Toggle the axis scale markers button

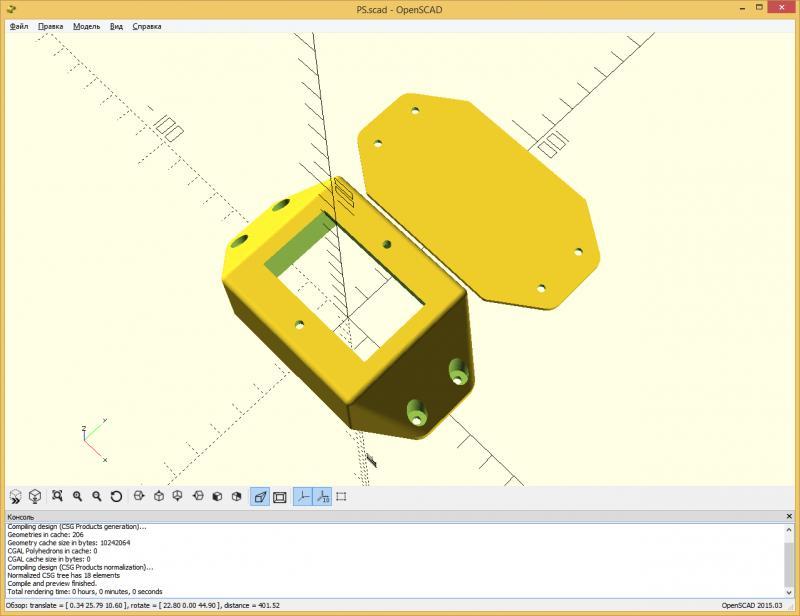click(322, 496)
